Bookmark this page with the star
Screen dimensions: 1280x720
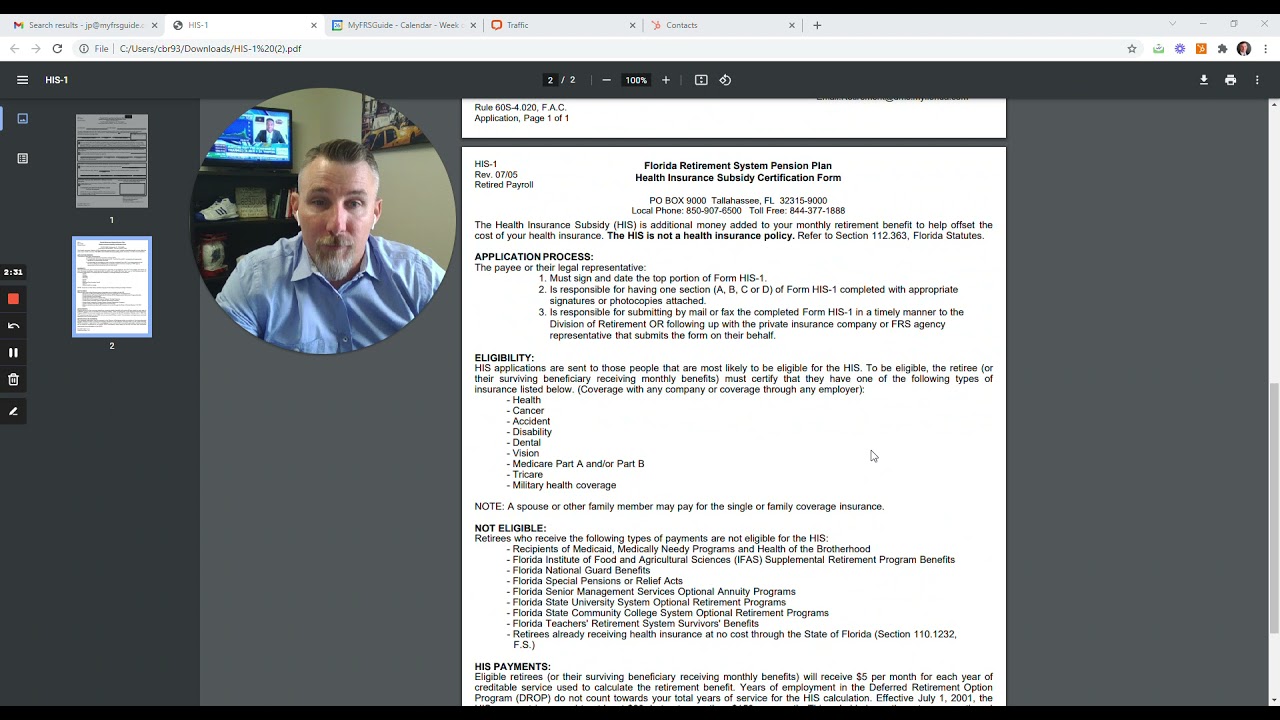point(1132,48)
